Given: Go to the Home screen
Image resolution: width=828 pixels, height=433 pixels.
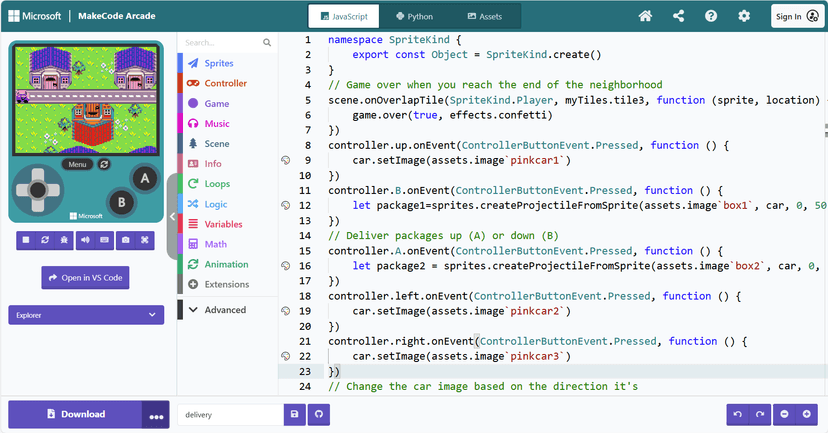Looking at the screenshot, I should [x=645, y=16].
